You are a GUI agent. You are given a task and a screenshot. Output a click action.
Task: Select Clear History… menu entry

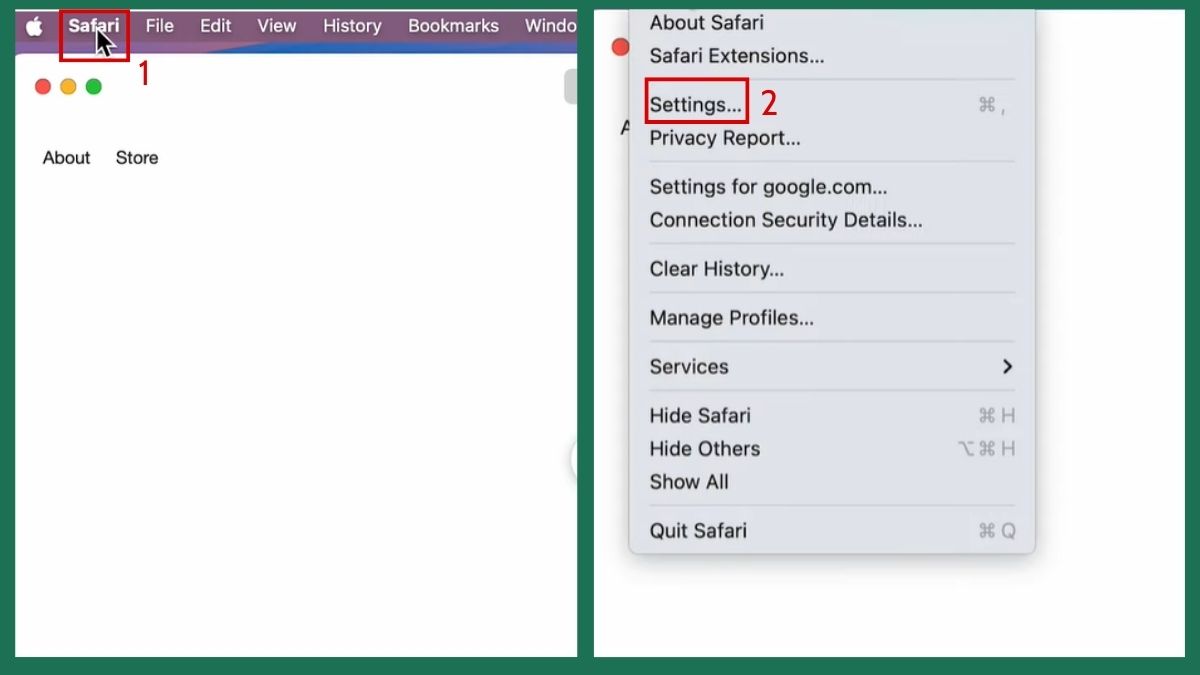point(716,269)
